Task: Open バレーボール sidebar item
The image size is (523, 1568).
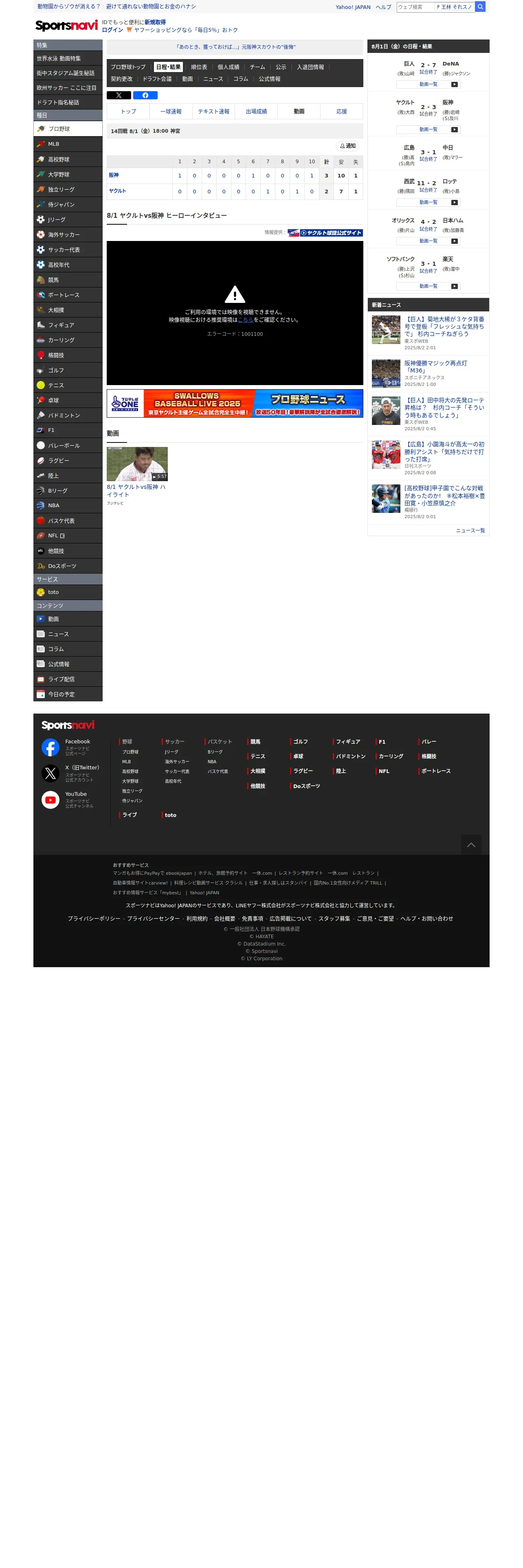Action: coord(68,446)
